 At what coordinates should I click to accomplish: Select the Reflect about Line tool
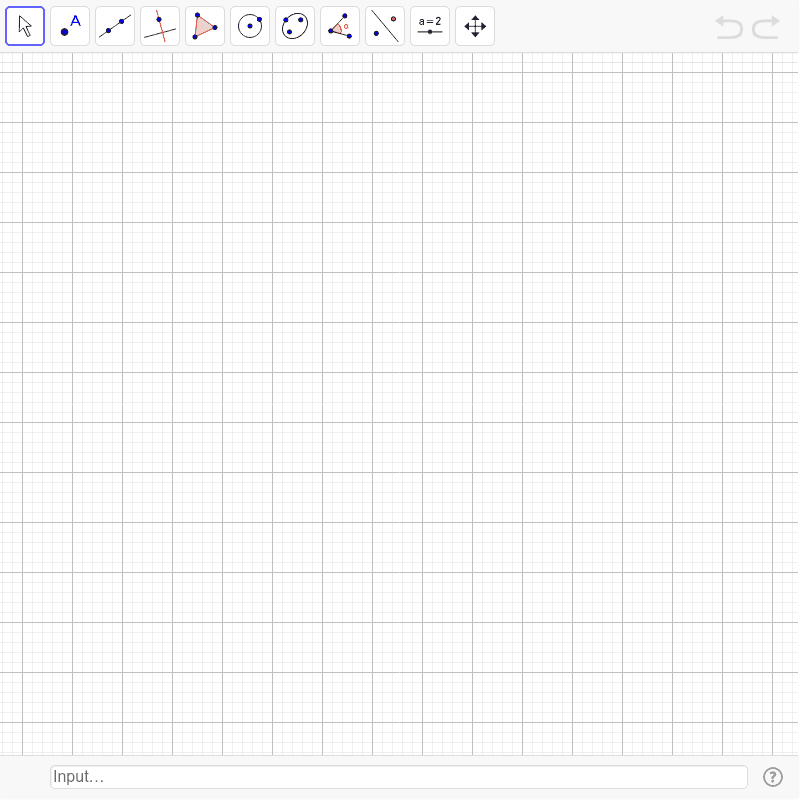click(385, 25)
